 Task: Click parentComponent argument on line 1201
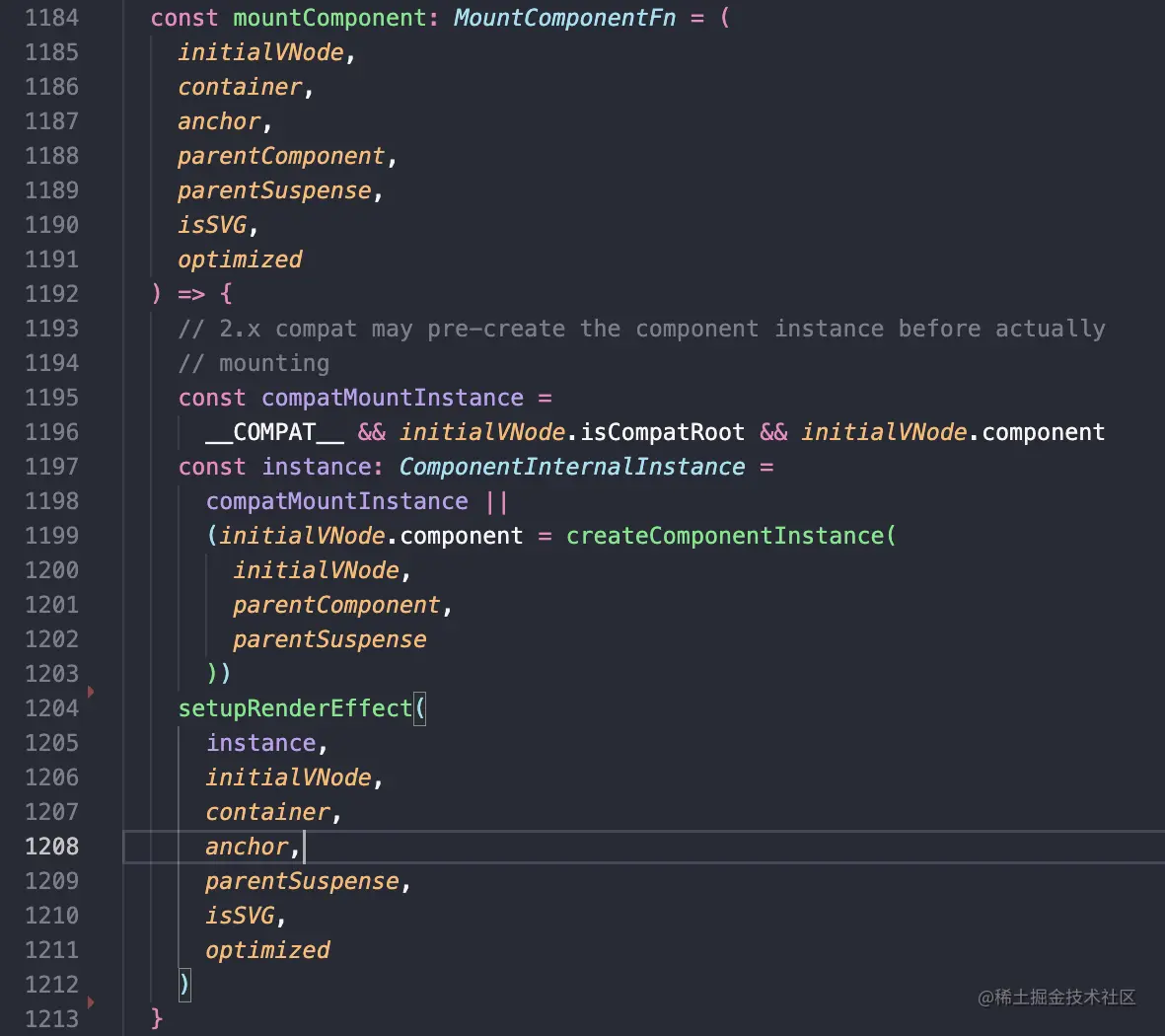(337, 605)
